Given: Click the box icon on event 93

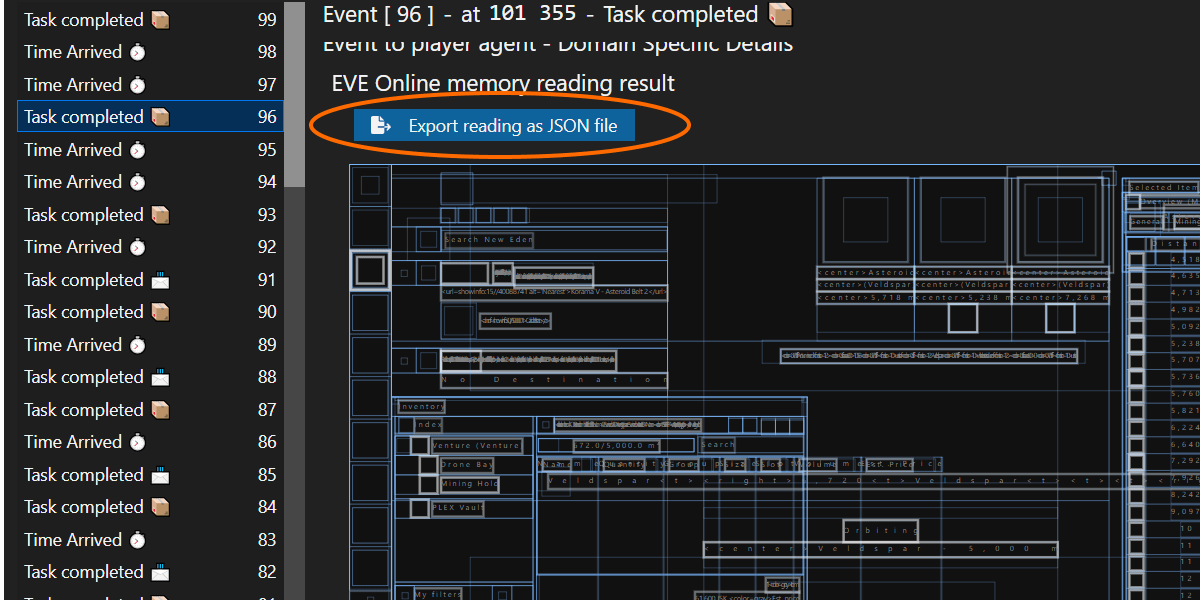Looking at the screenshot, I should (160, 215).
